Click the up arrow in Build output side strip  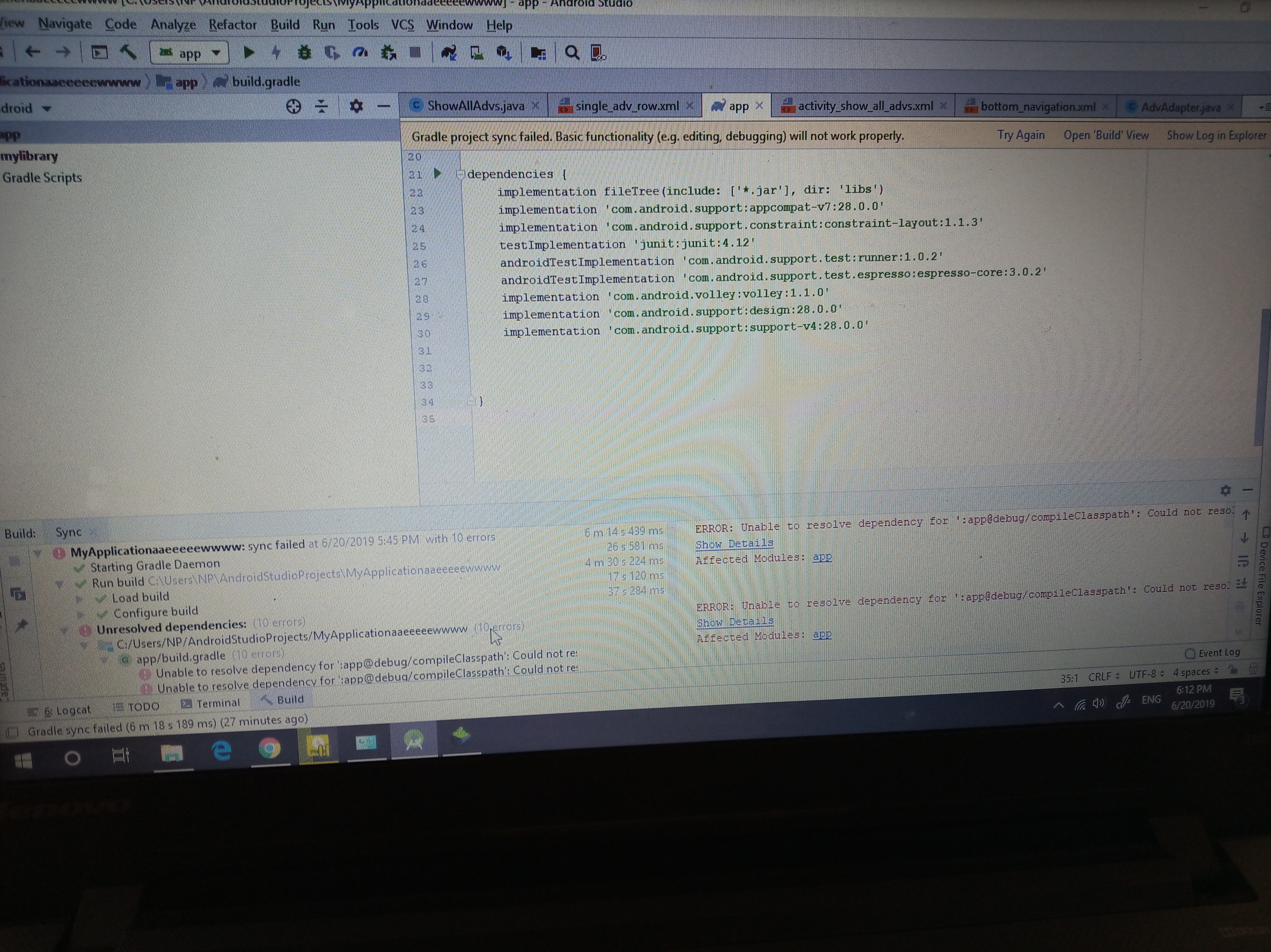tap(1246, 514)
